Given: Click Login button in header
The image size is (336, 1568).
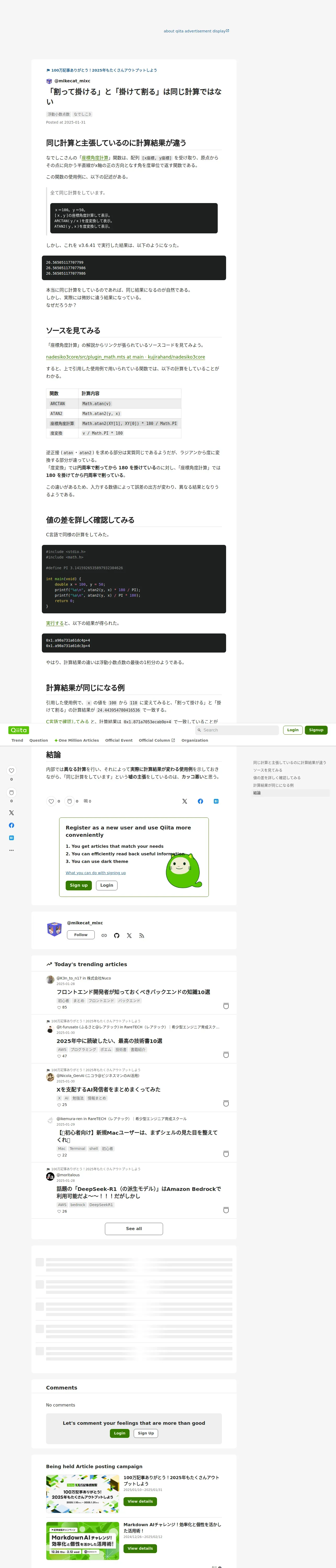Looking at the screenshot, I should coord(293,730).
